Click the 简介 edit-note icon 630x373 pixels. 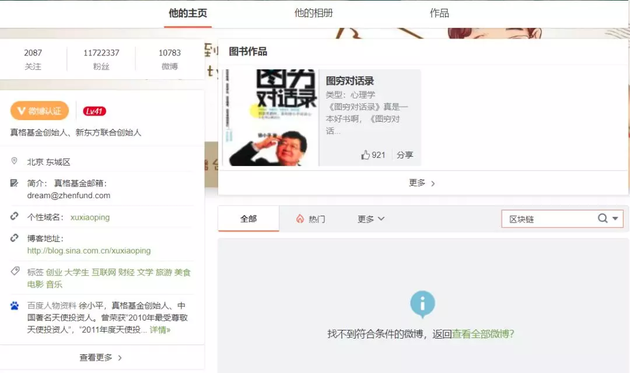pyautogui.click(x=14, y=183)
